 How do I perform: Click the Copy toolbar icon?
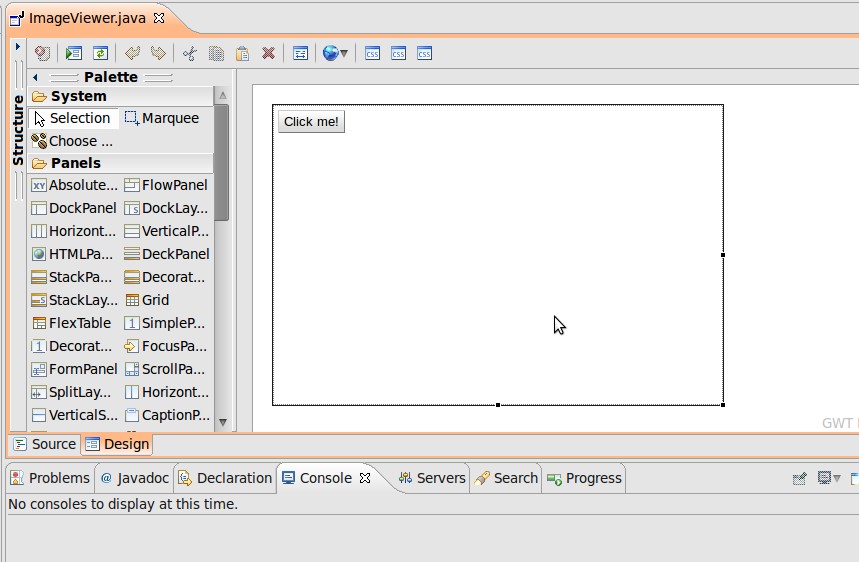[216, 54]
